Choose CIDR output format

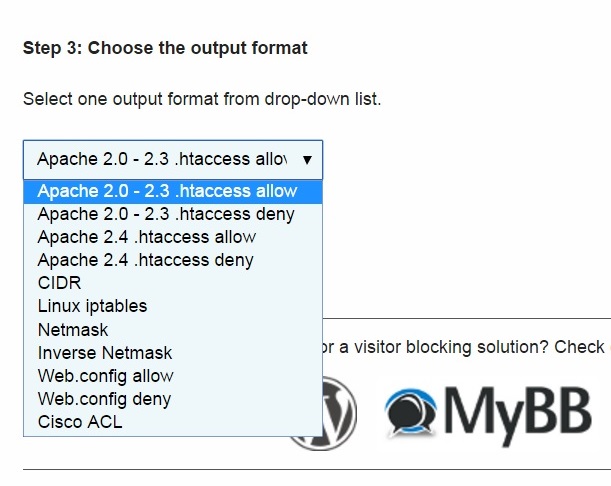pos(59,283)
